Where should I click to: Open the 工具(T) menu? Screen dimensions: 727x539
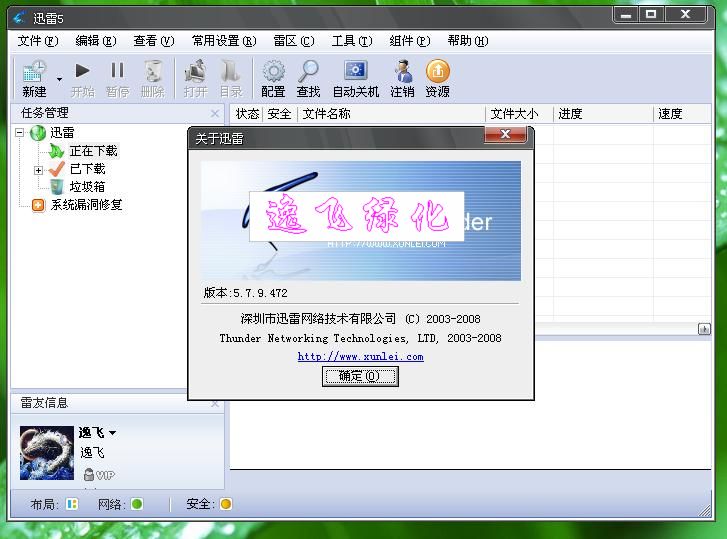pos(352,41)
